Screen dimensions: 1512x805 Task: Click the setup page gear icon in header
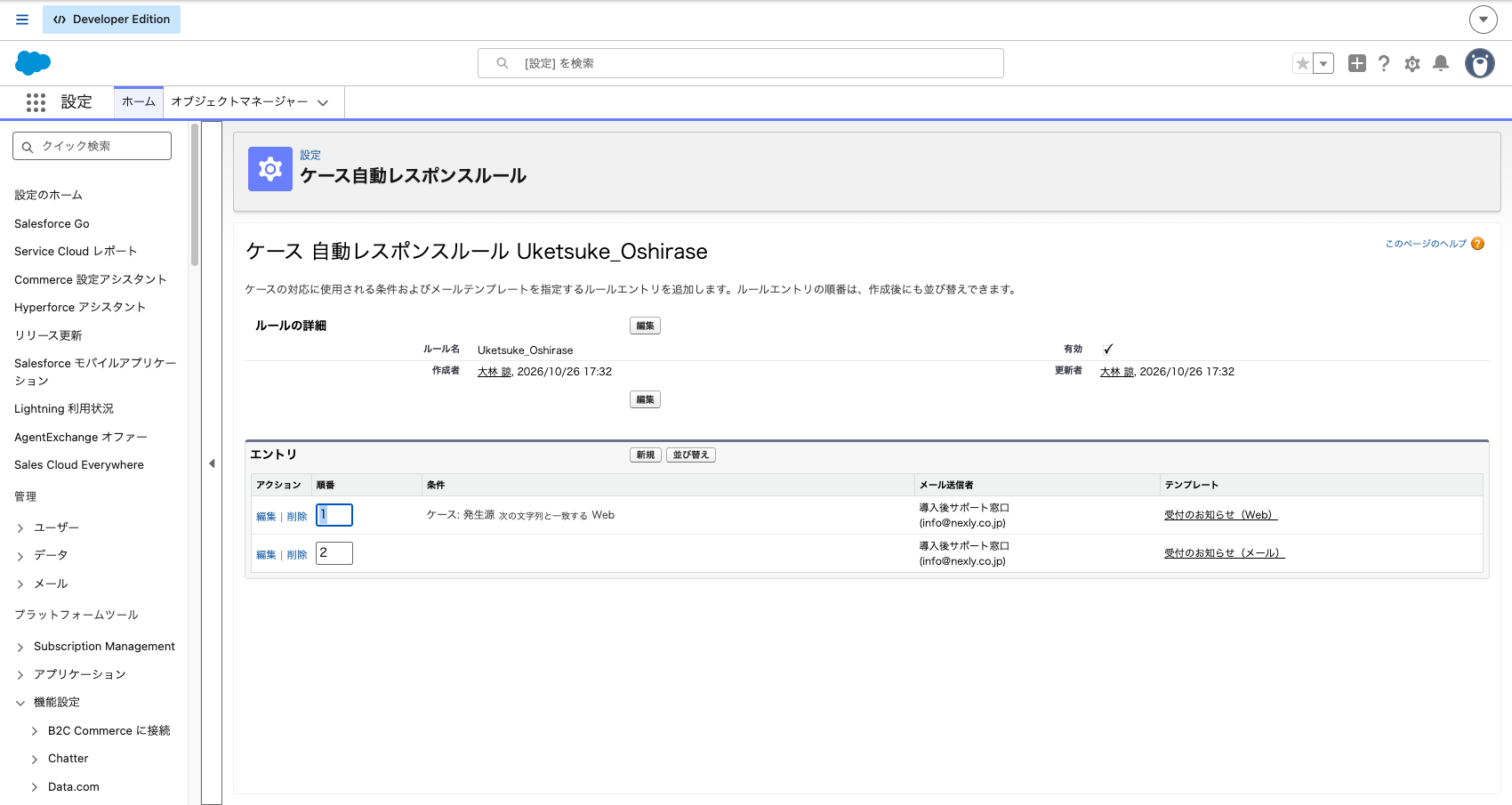point(270,169)
